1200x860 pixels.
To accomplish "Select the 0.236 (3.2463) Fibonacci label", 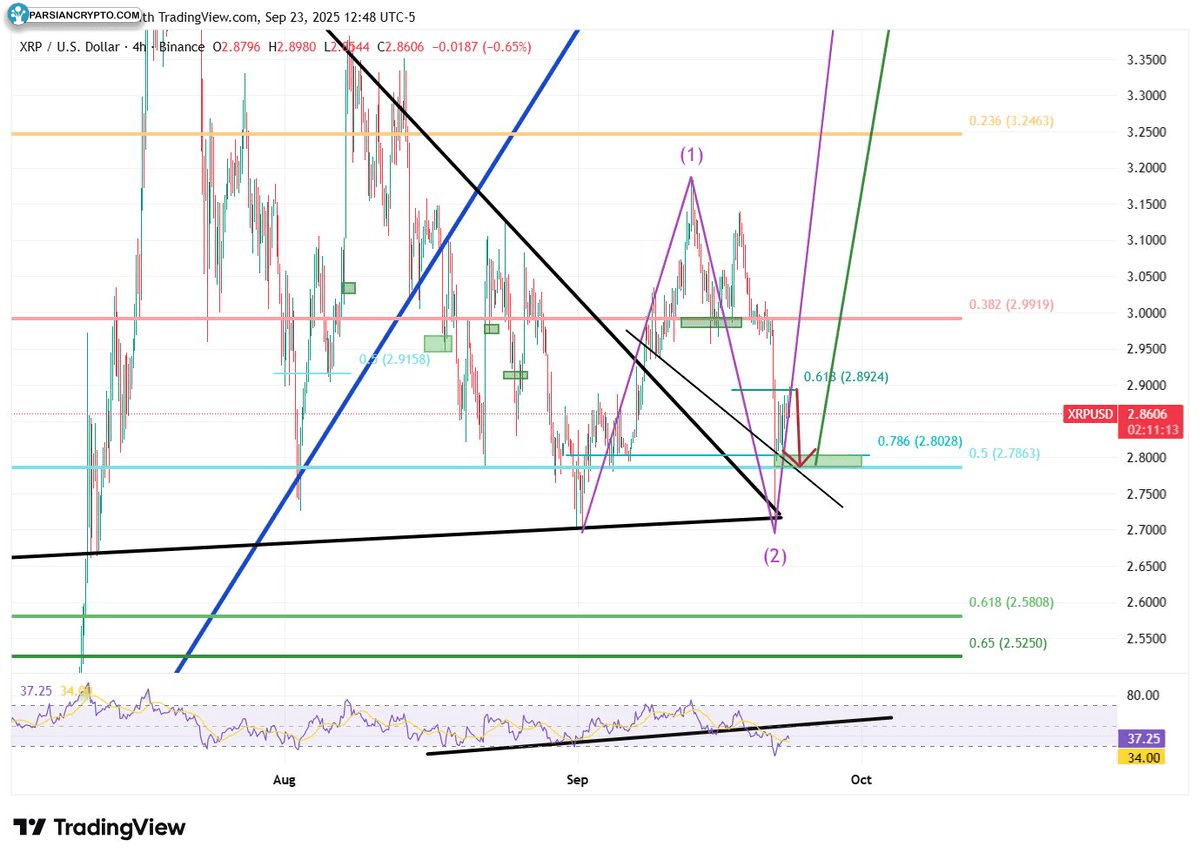I will point(1010,121).
